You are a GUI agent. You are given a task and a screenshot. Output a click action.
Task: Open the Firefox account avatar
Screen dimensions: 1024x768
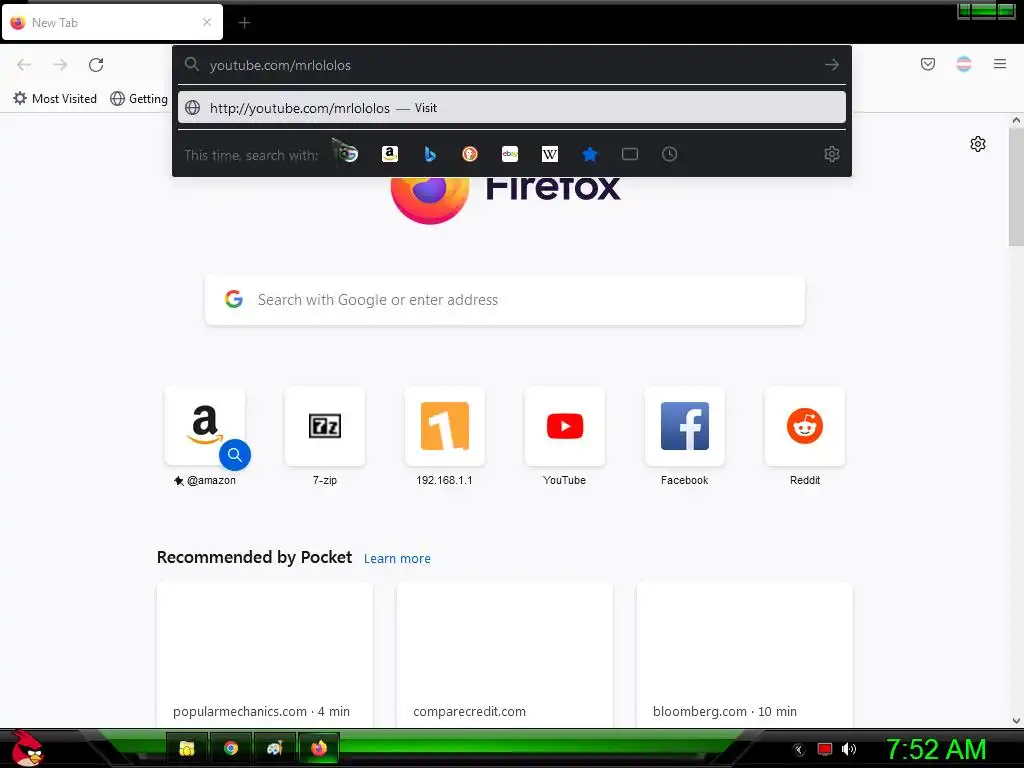[x=963, y=64]
